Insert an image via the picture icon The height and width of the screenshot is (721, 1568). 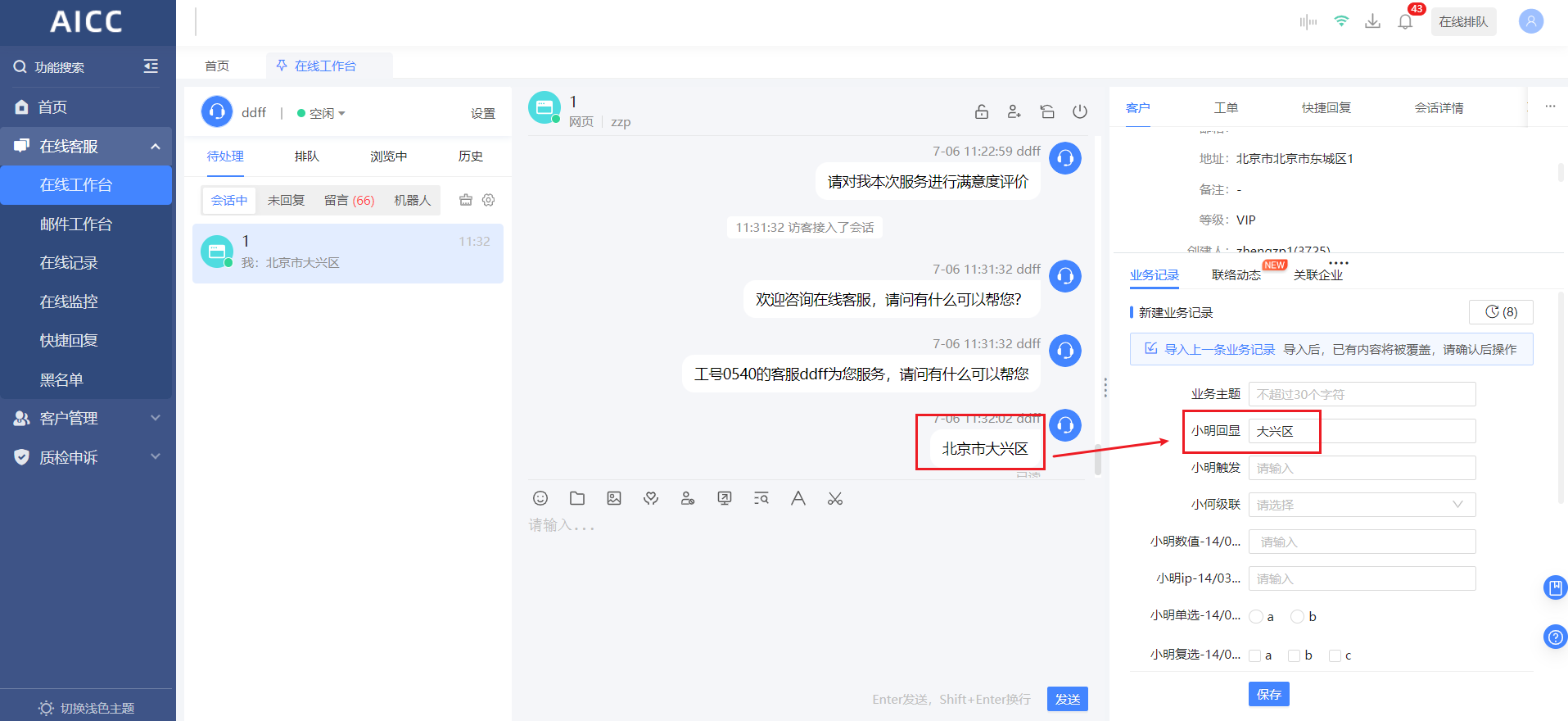coord(614,498)
